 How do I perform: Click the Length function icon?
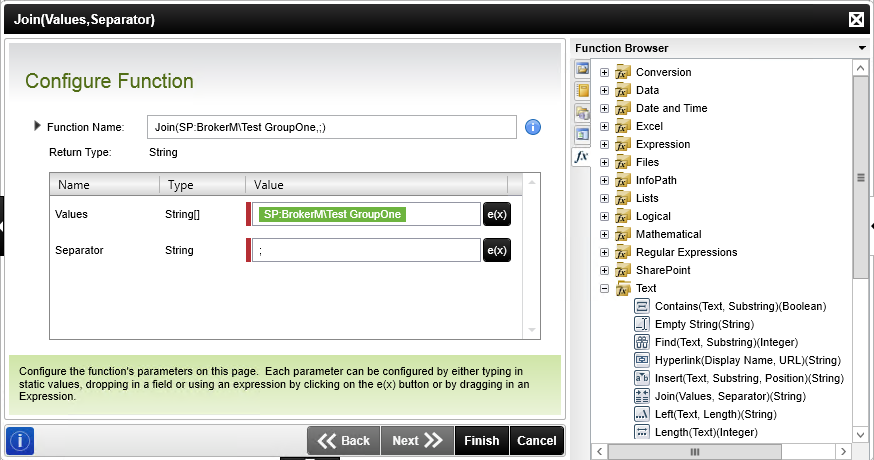click(x=642, y=432)
